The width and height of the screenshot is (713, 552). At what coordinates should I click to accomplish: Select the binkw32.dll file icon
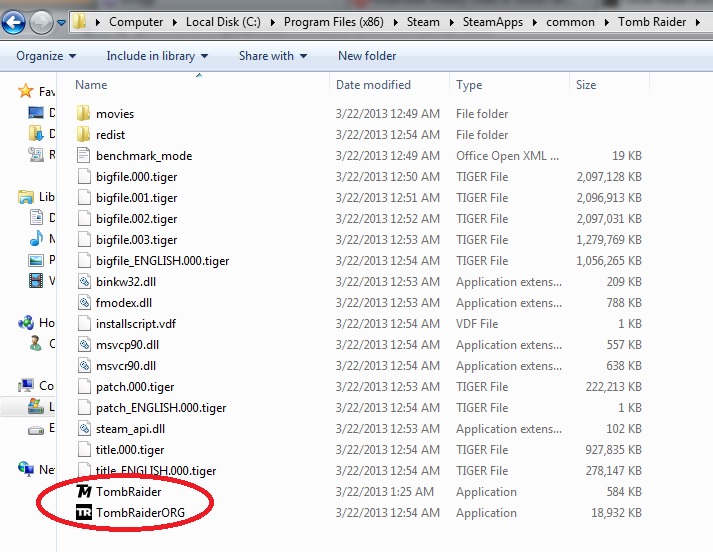[x=84, y=282]
